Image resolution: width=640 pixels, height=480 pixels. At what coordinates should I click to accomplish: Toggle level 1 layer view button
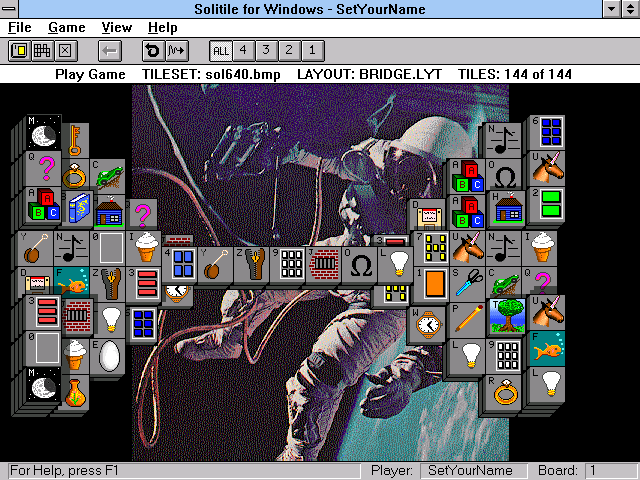[313, 51]
